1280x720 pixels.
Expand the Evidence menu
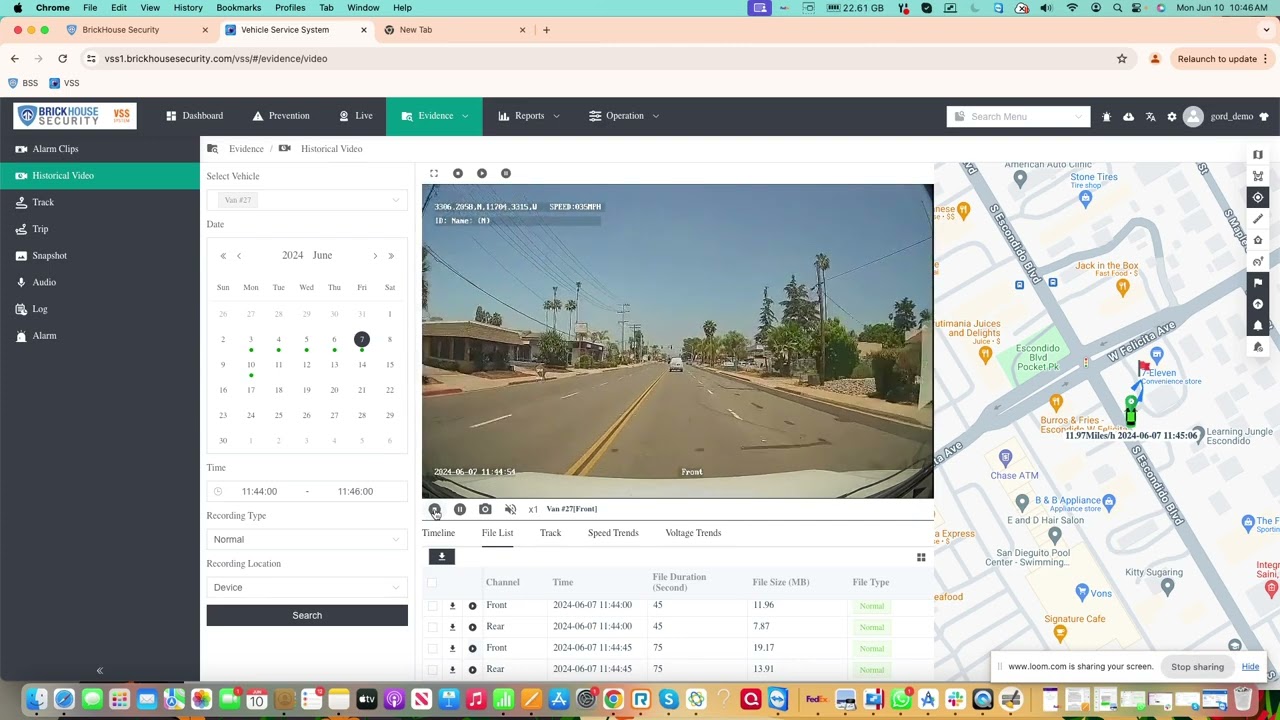point(434,116)
